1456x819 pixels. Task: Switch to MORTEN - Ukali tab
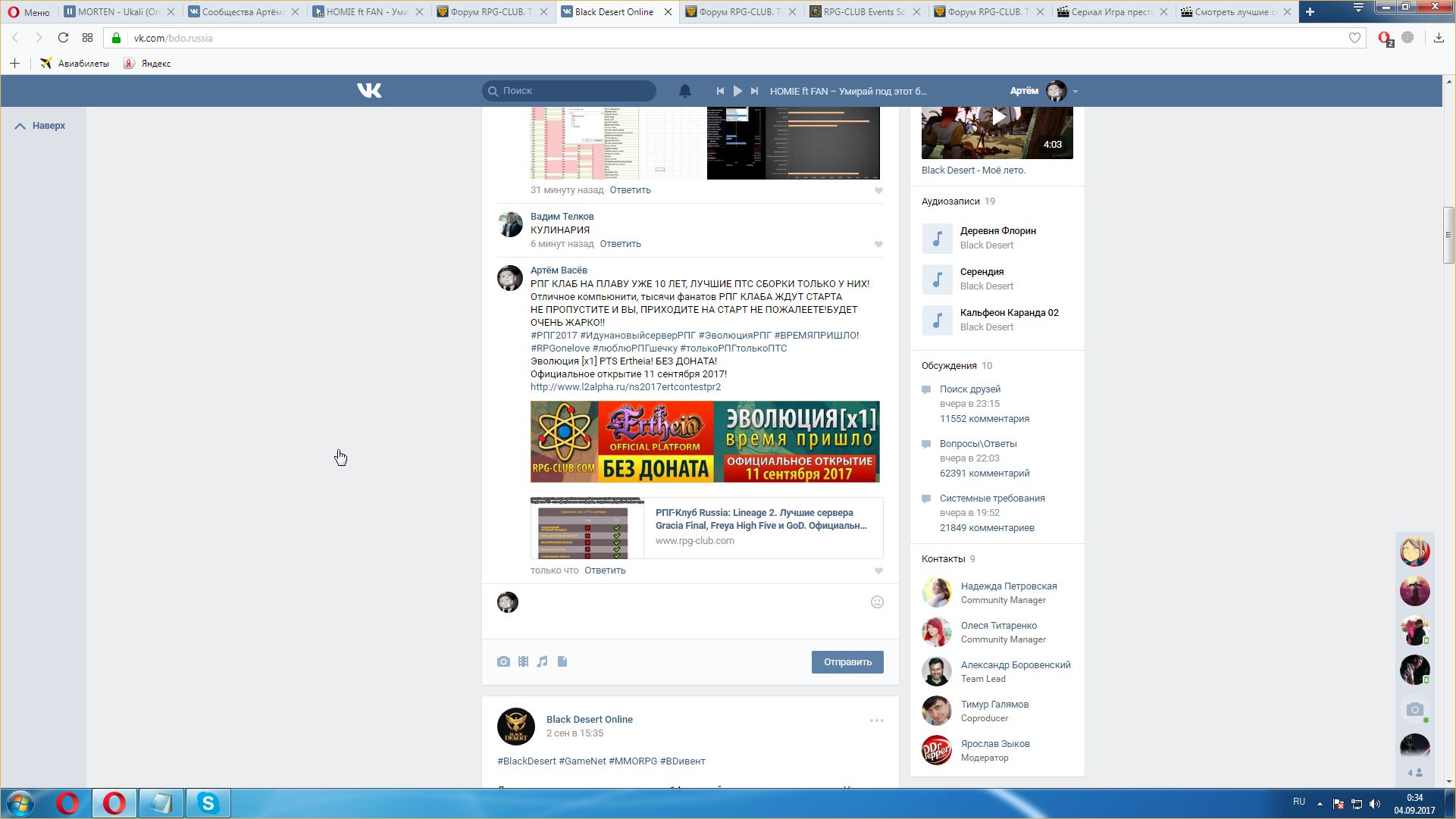[119, 11]
